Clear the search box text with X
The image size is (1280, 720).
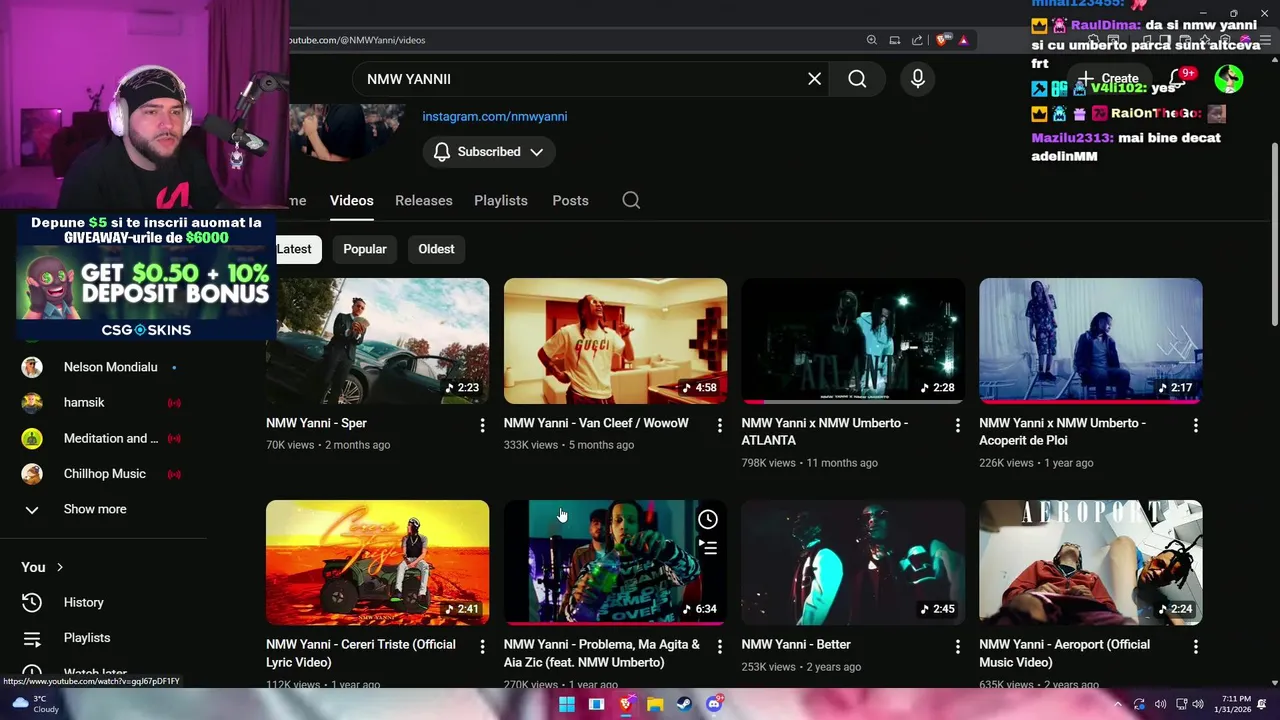(x=814, y=79)
